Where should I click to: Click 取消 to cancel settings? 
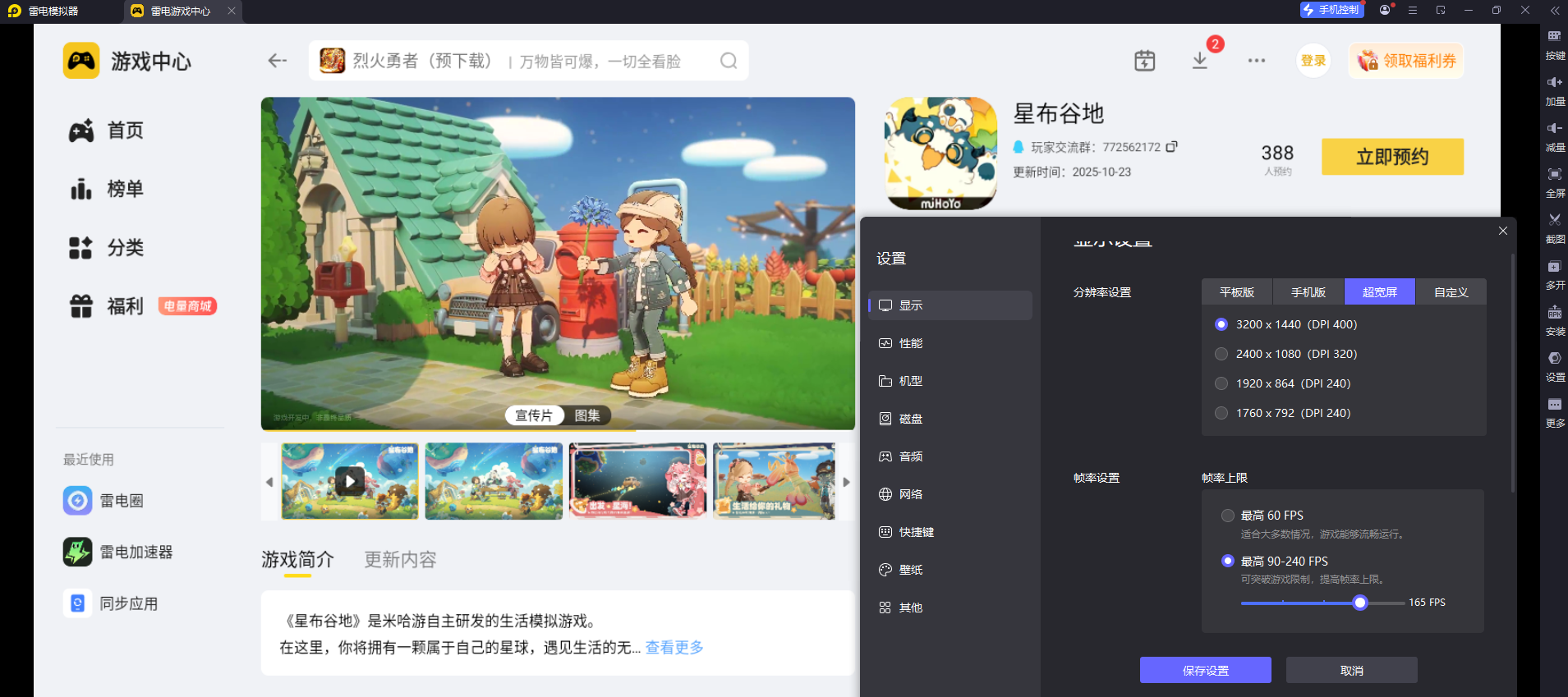coord(1352,670)
